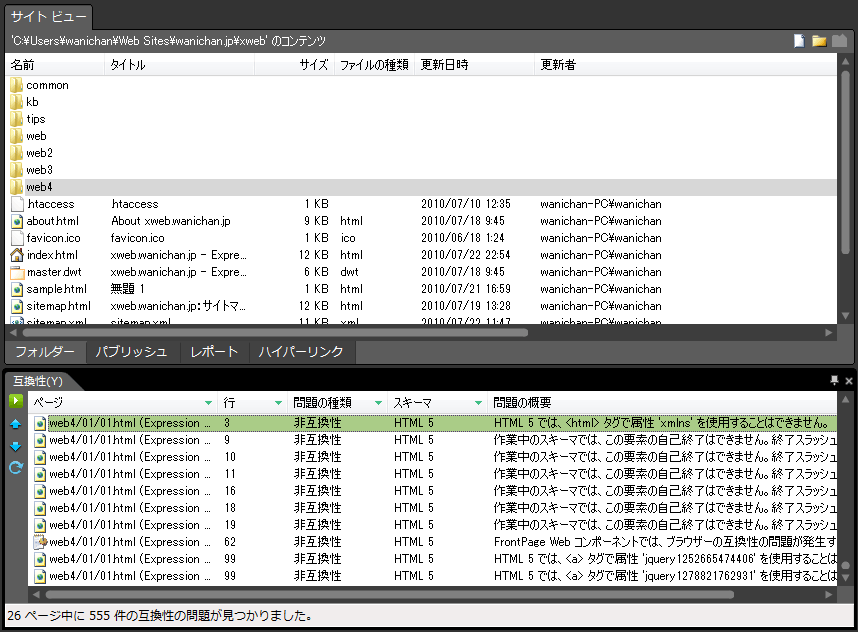Select the jquery1278821762931 issue row
Screen dimensions: 858x632
pos(433,576)
